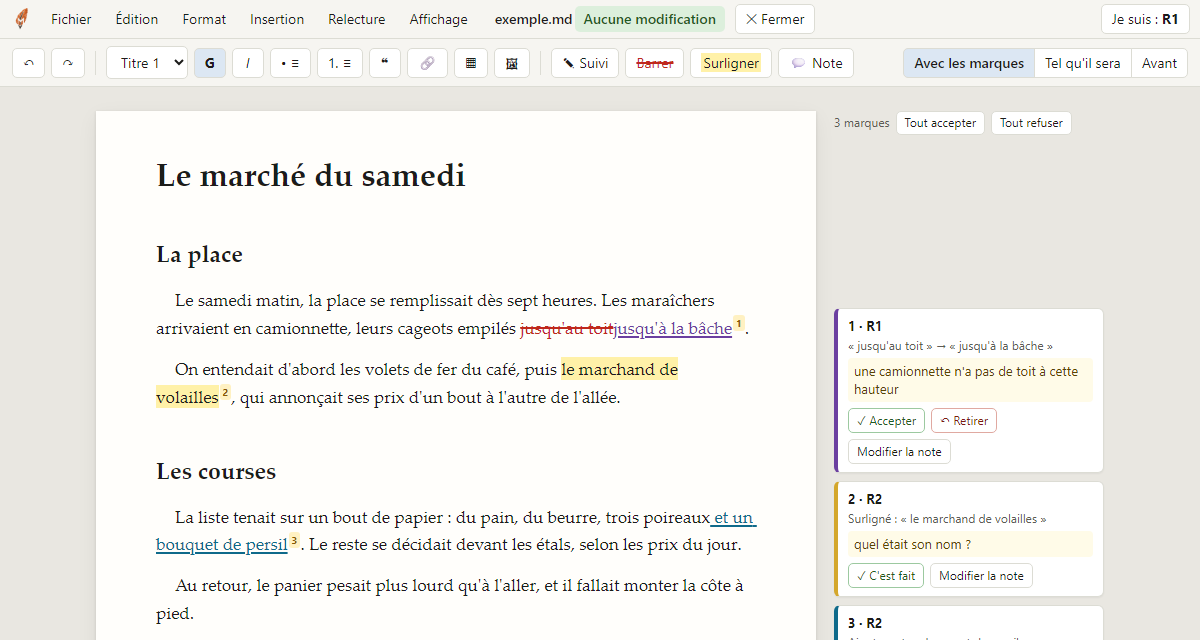Click the heading 'La place'
Image resolution: width=1200 pixels, height=640 pixels.
[199, 255]
